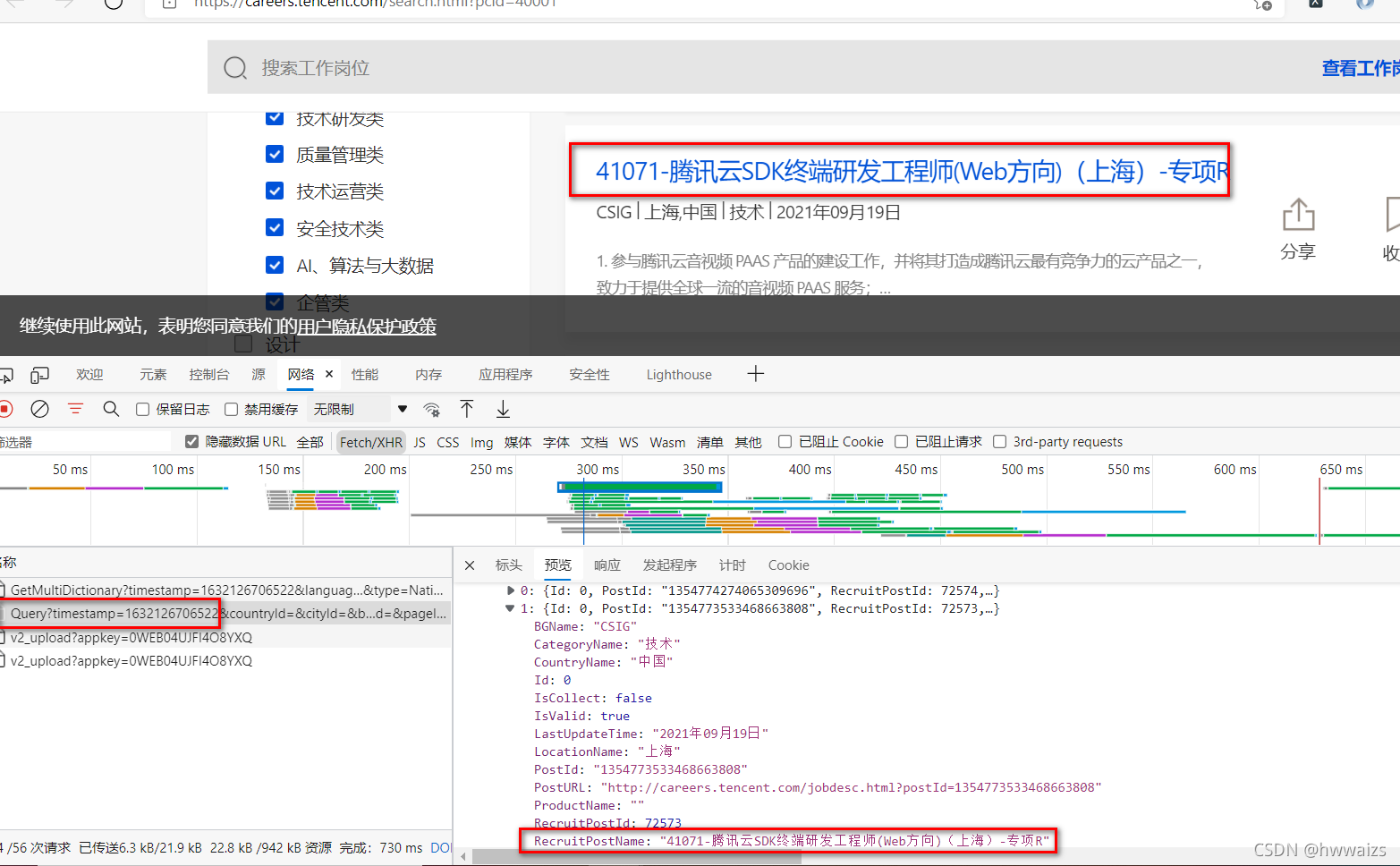Screen dimensions: 1400x866
Task: Select GetMultiDictionary request row
Action: [225, 590]
